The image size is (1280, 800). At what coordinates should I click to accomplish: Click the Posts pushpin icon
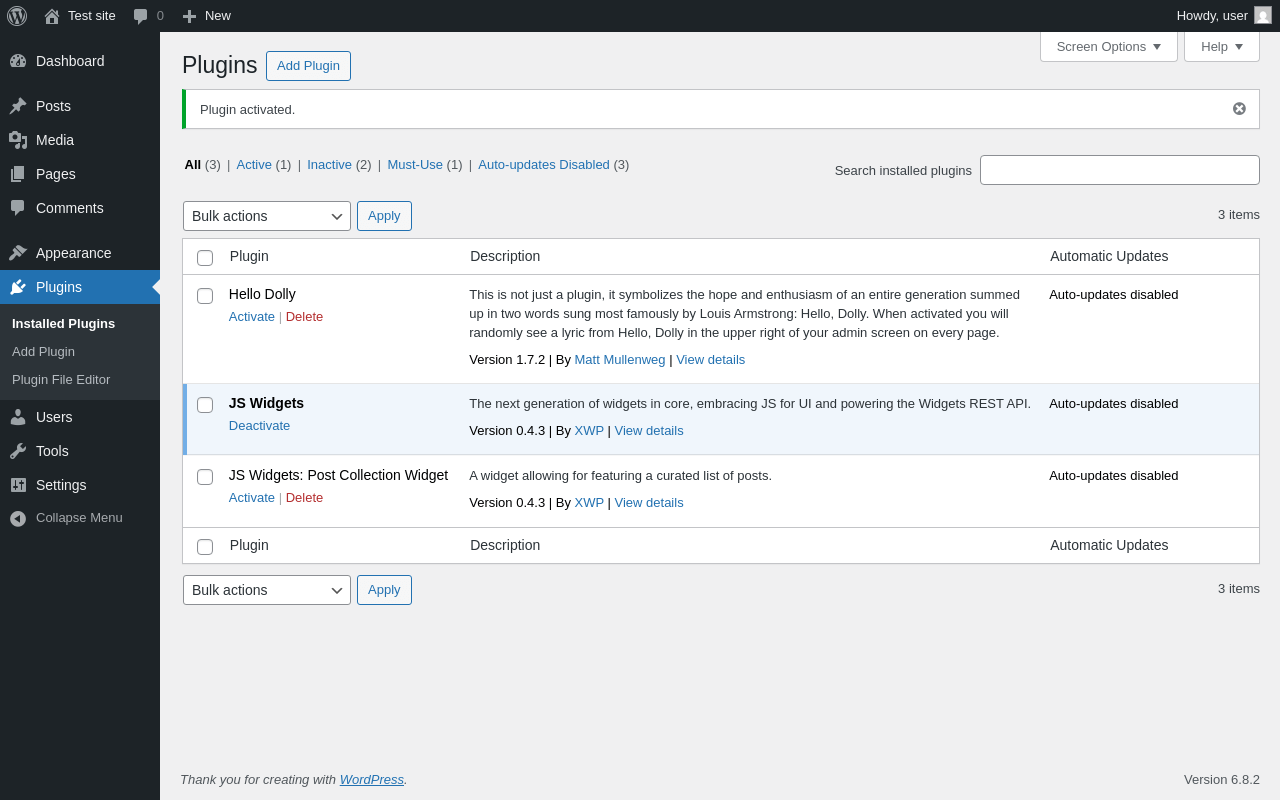click(18, 106)
